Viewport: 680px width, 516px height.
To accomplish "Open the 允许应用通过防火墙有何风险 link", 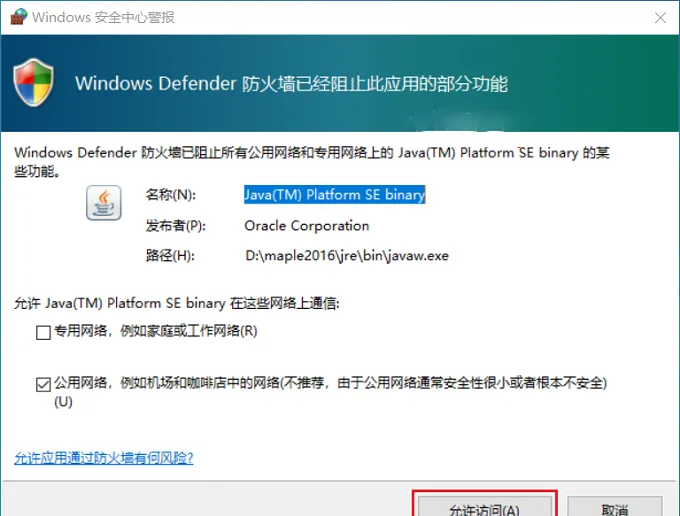I will [x=104, y=458].
